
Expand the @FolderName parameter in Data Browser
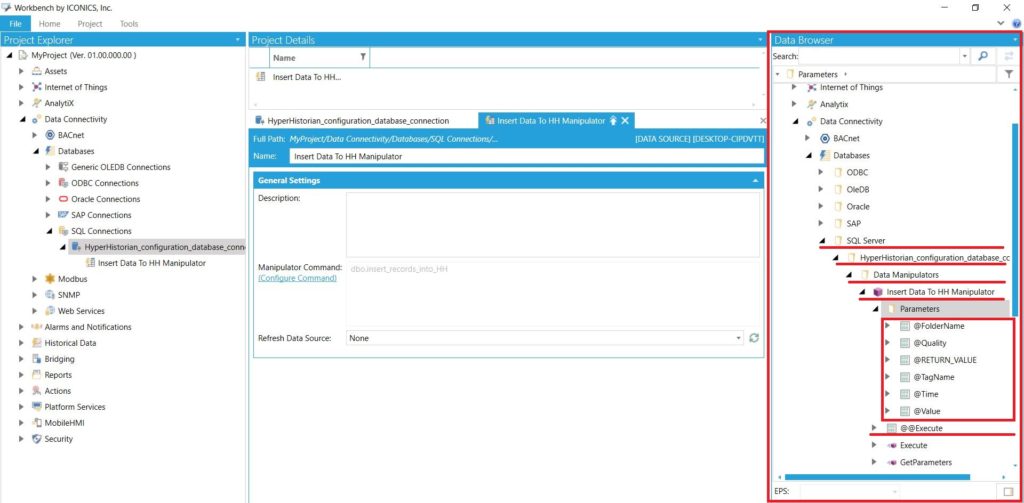[x=888, y=325]
